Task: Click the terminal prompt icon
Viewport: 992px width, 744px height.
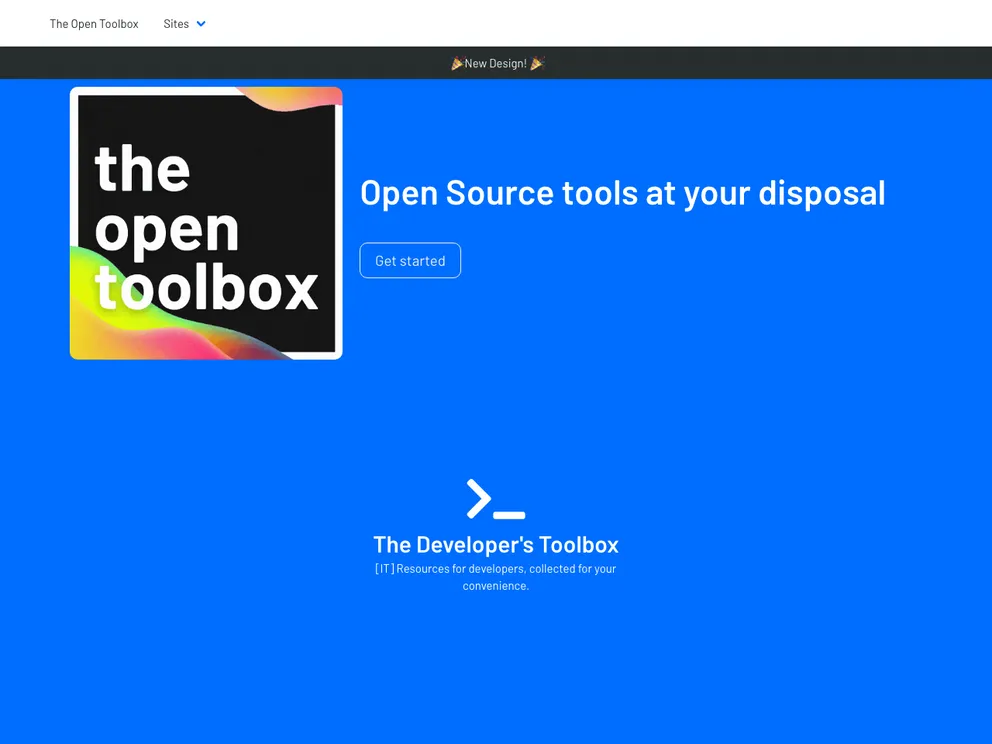Action: (x=495, y=499)
